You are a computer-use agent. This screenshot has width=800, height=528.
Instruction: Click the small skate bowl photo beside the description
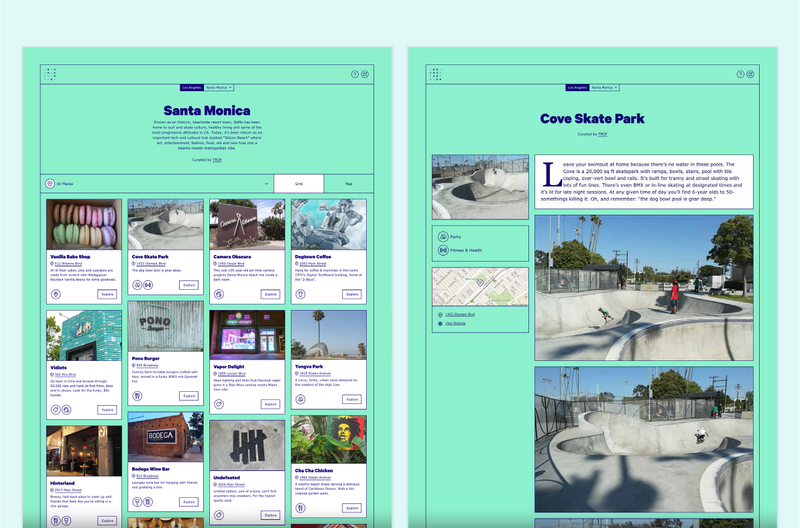[480, 187]
